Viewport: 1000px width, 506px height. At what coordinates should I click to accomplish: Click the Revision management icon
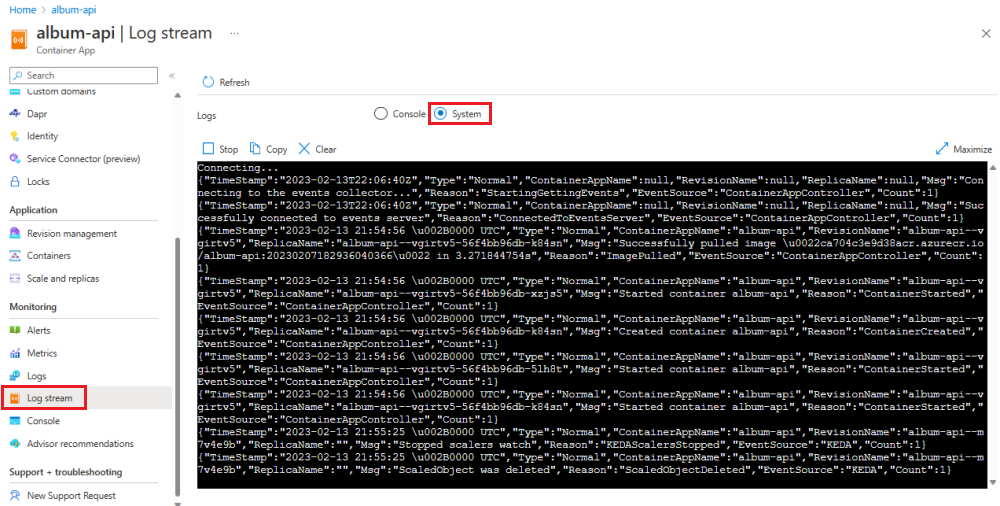(15, 234)
